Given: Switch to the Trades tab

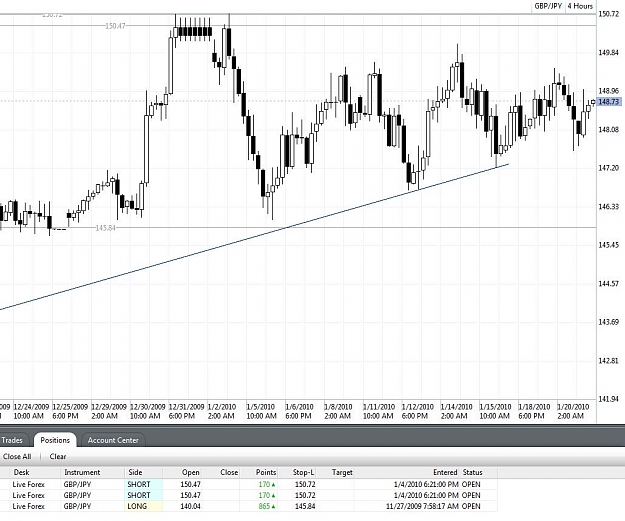Looking at the screenshot, I should pyautogui.click(x=12, y=440).
